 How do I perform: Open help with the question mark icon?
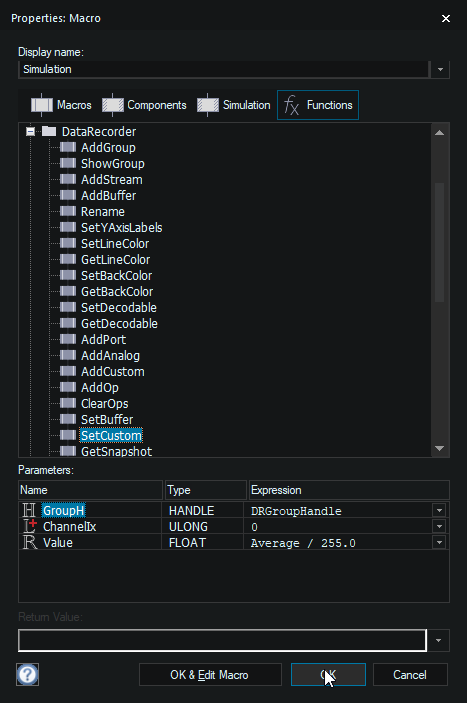point(27,674)
